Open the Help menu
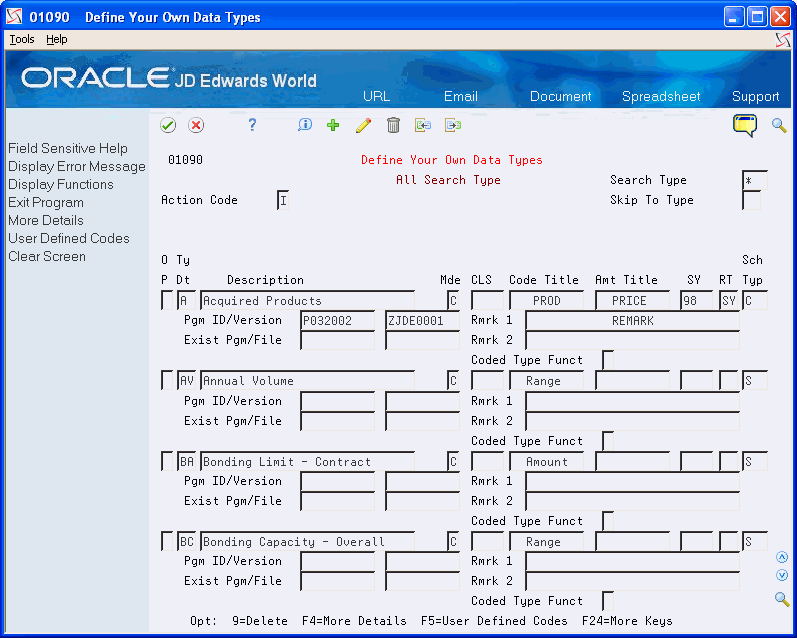Screen dimensions: 797x638 click(56, 40)
